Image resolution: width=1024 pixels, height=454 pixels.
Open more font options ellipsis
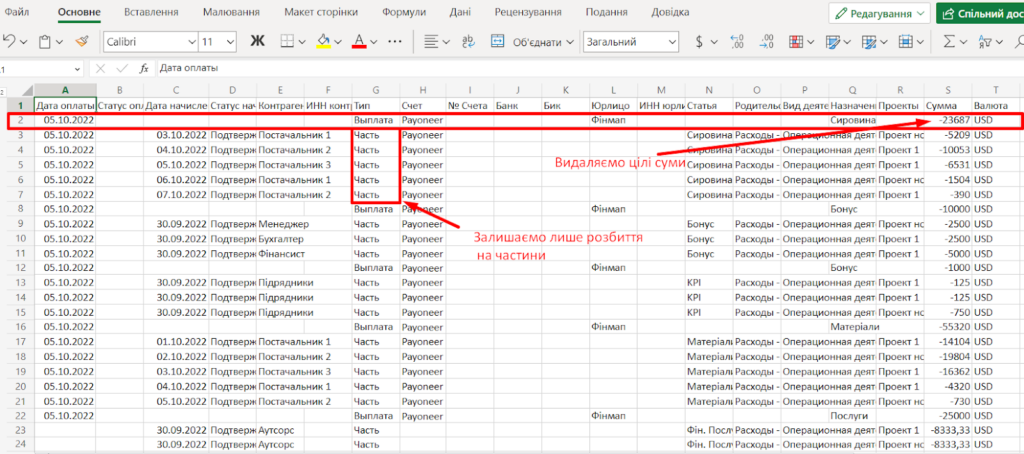point(394,42)
